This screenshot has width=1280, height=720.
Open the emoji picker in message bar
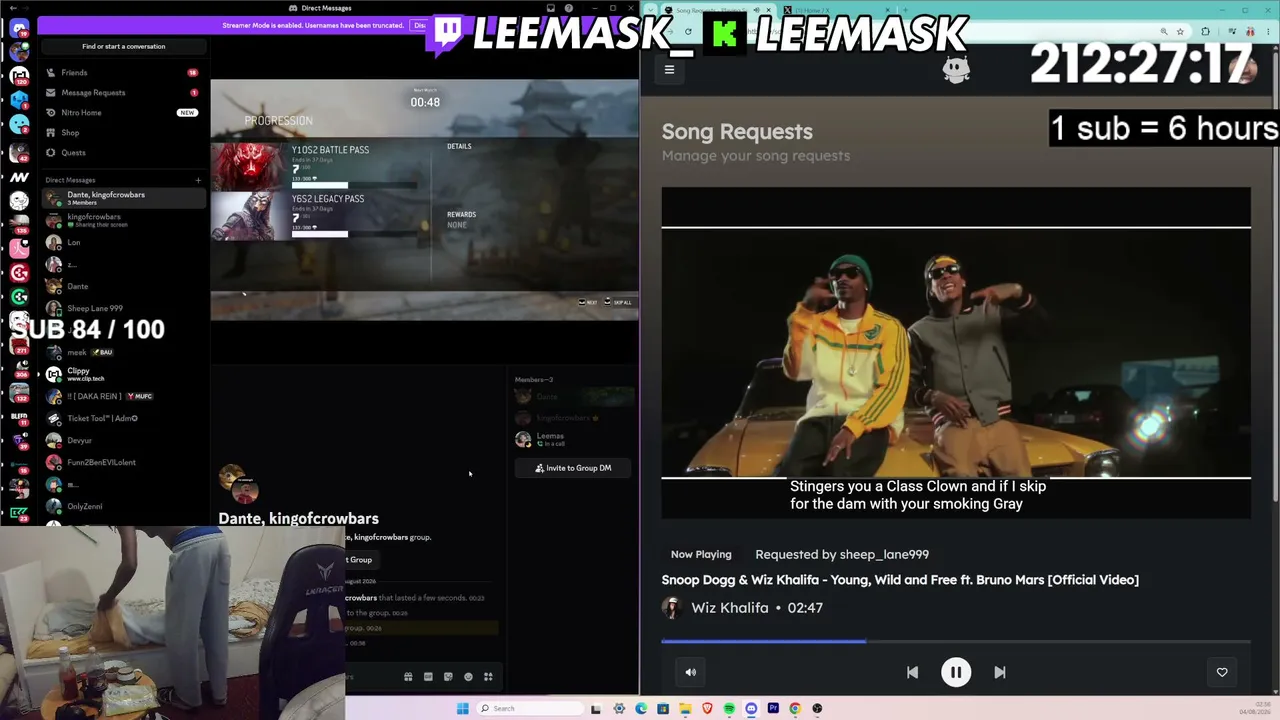click(468, 677)
